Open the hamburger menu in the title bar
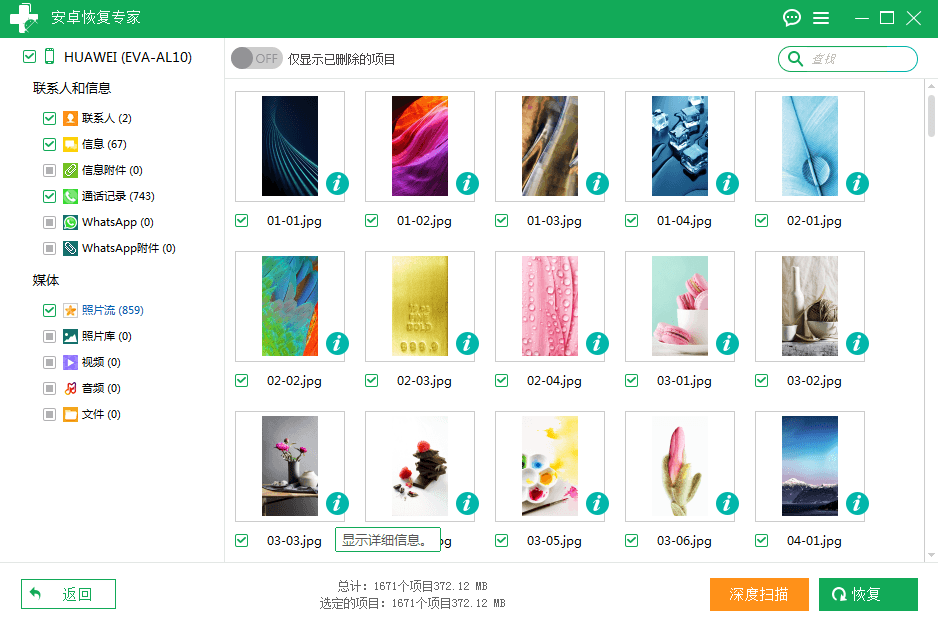Image resolution: width=938 pixels, height=625 pixels. click(x=821, y=18)
